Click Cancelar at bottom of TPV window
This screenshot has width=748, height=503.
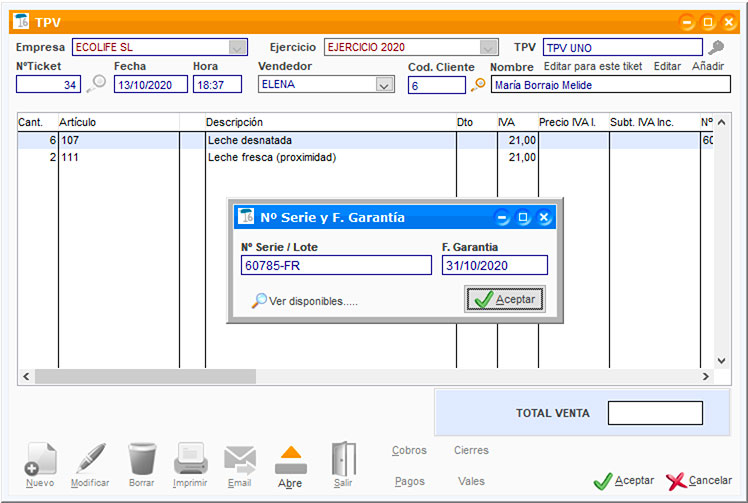699,481
